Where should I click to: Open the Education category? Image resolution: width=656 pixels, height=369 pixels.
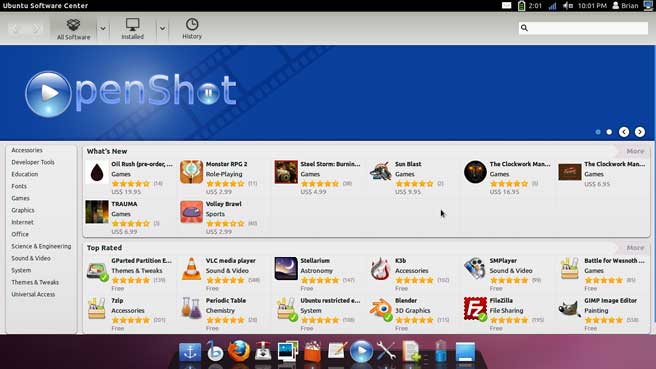(x=25, y=174)
